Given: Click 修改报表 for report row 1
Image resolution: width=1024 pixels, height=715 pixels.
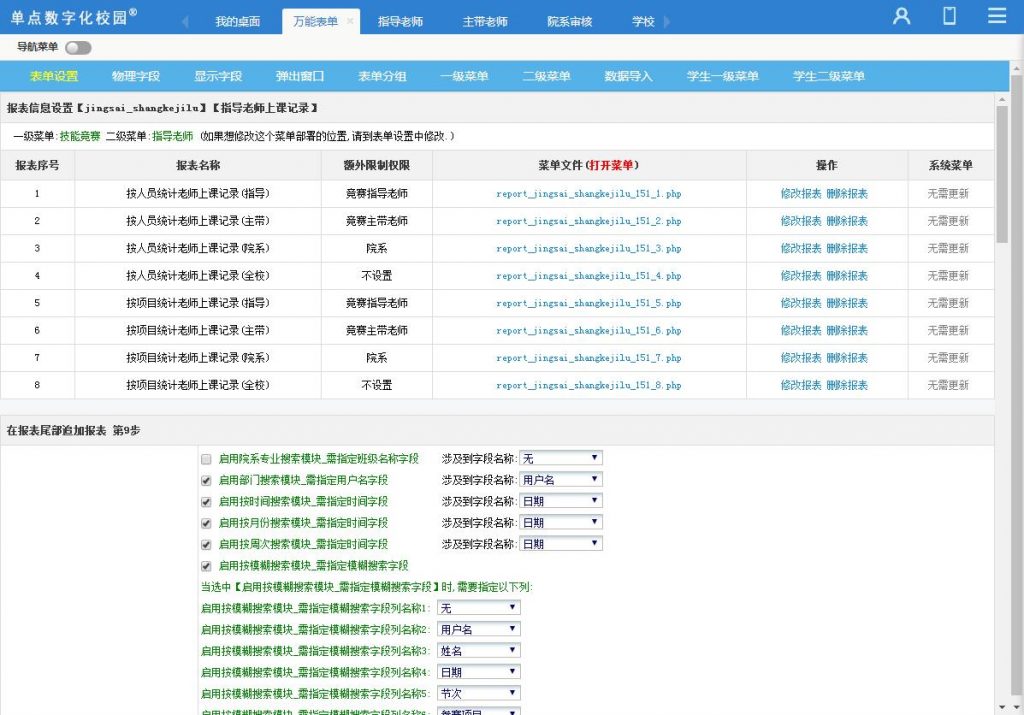Looking at the screenshot, I should (801, 194).
